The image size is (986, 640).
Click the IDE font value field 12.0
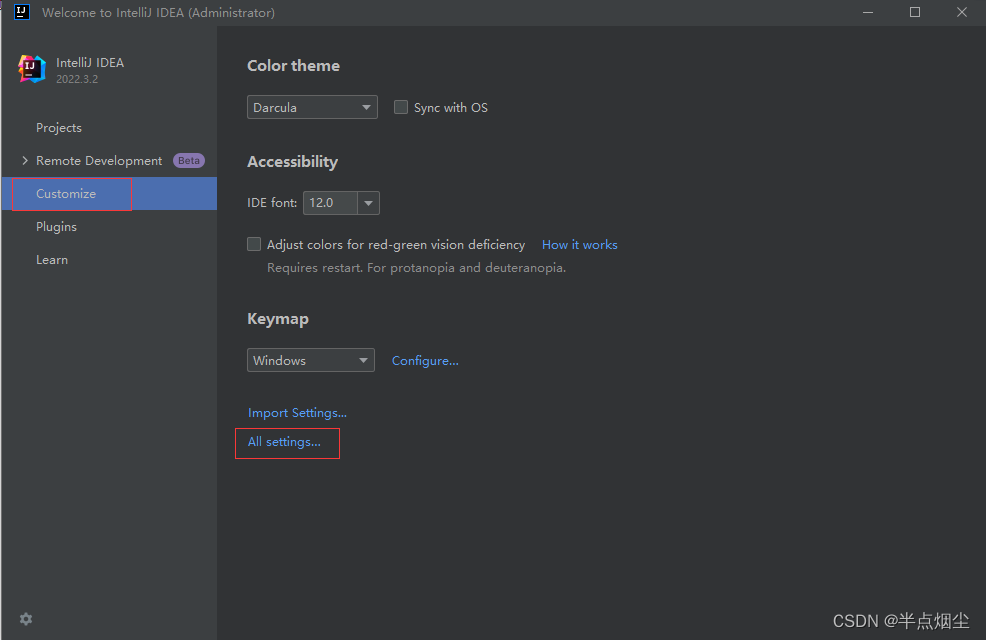(330, 203)
